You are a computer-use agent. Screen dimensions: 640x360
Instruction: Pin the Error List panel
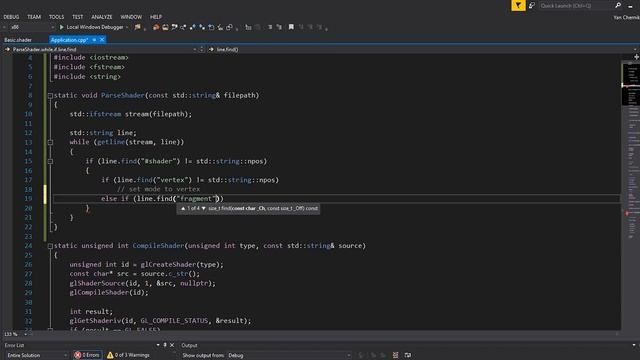[165, 345]
